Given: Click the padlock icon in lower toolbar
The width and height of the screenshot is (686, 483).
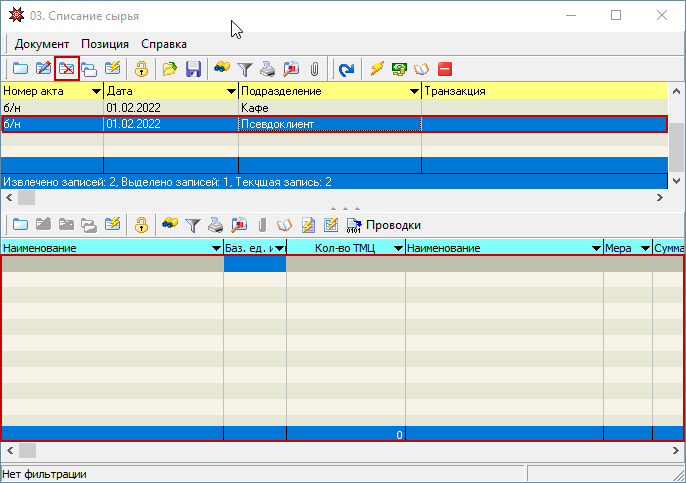Looking at the screenshot, I should point(141,225).
